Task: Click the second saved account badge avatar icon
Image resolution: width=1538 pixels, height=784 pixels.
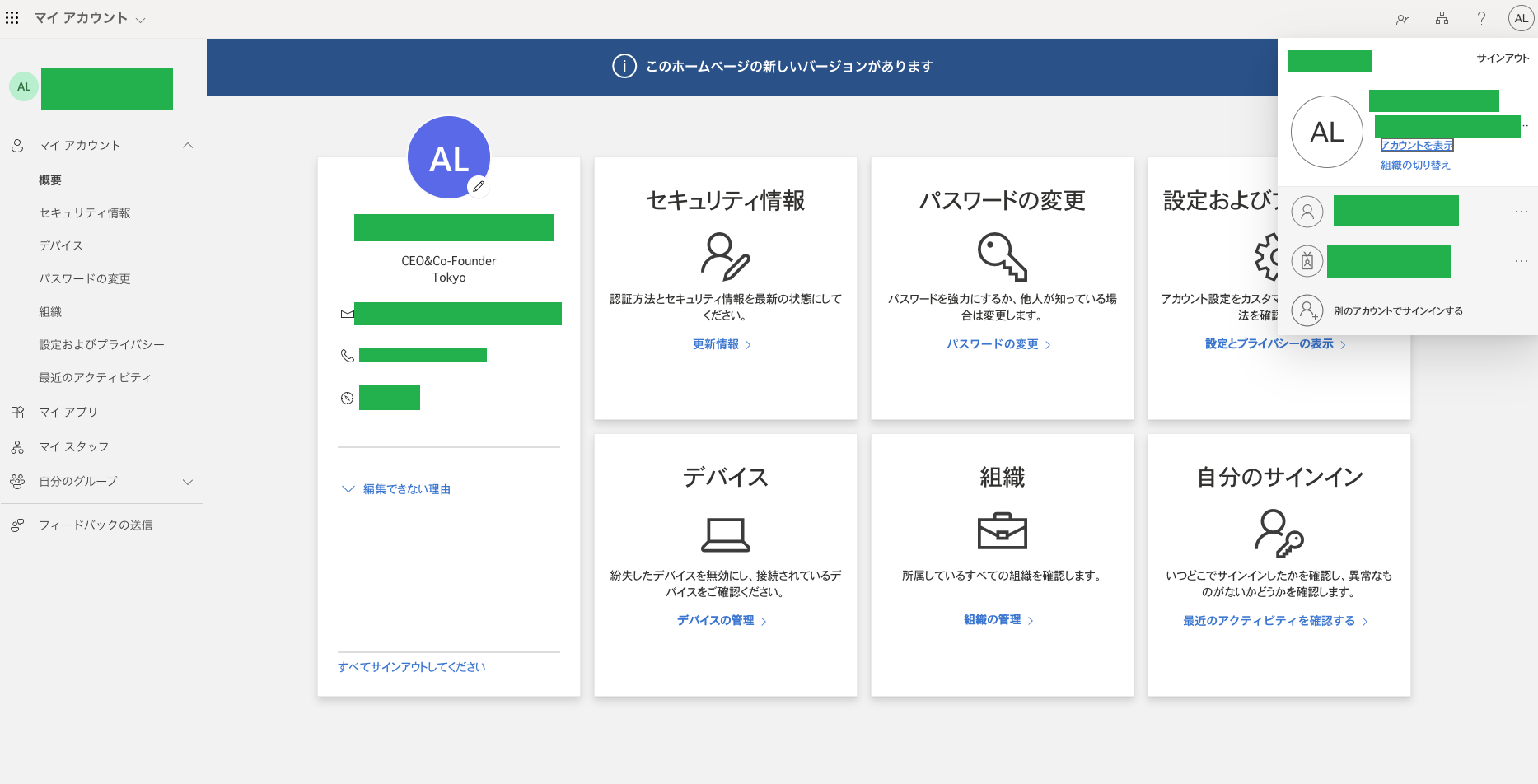Action: (1307, 261)
